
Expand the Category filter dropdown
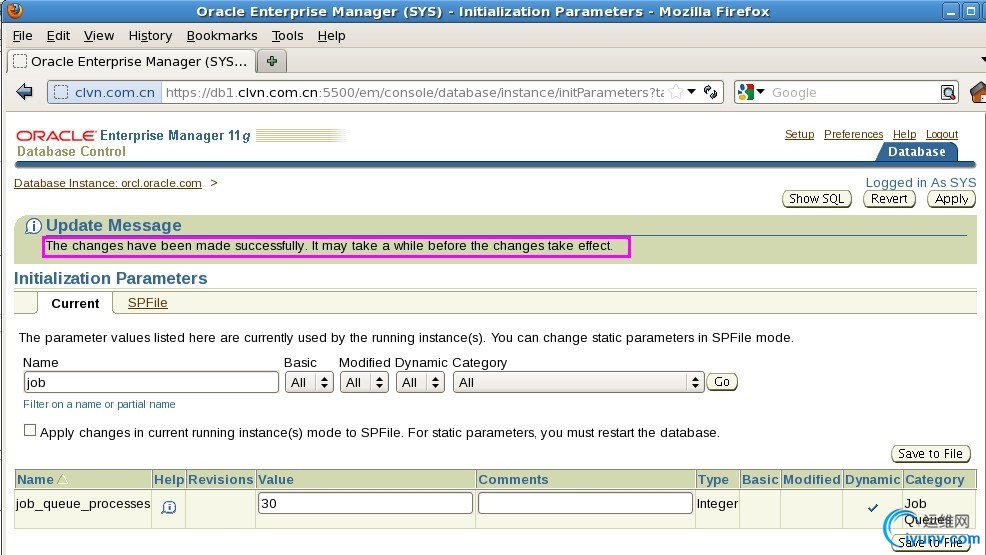[x=578, y=382]
